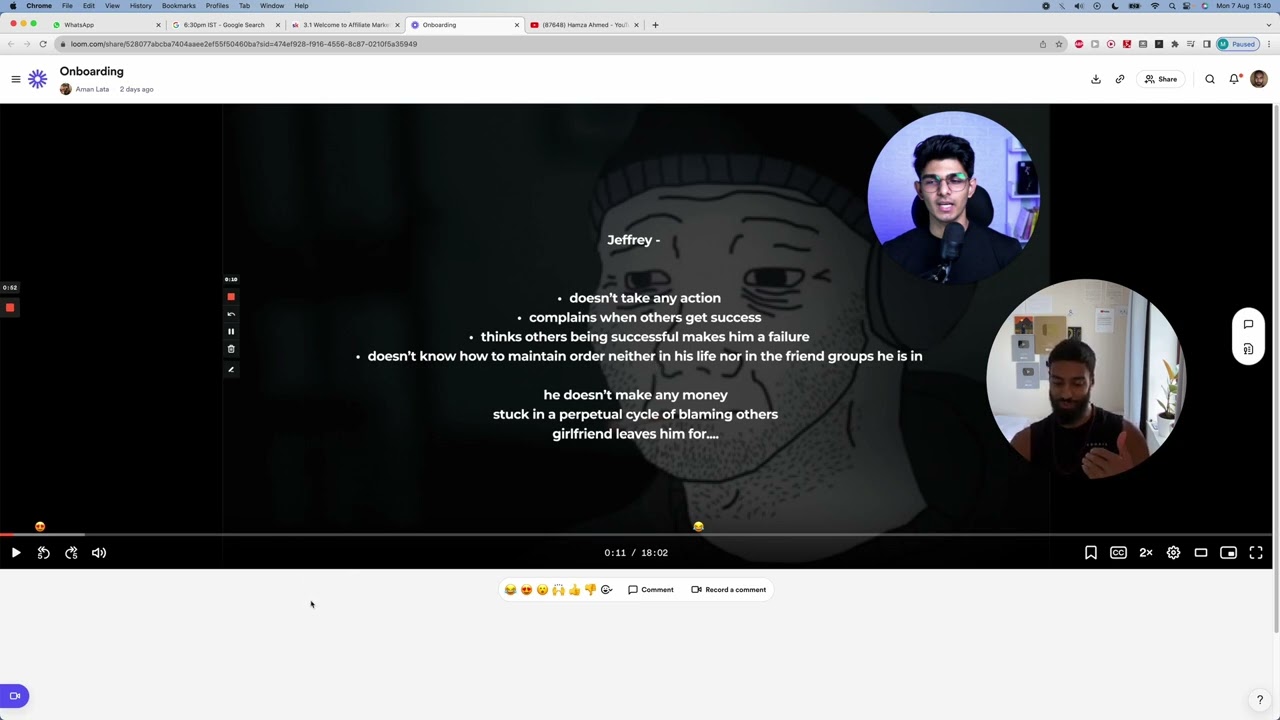Switch the video to fullscreen
This screenshot has width=1280, height=720.
[1256, 553]
